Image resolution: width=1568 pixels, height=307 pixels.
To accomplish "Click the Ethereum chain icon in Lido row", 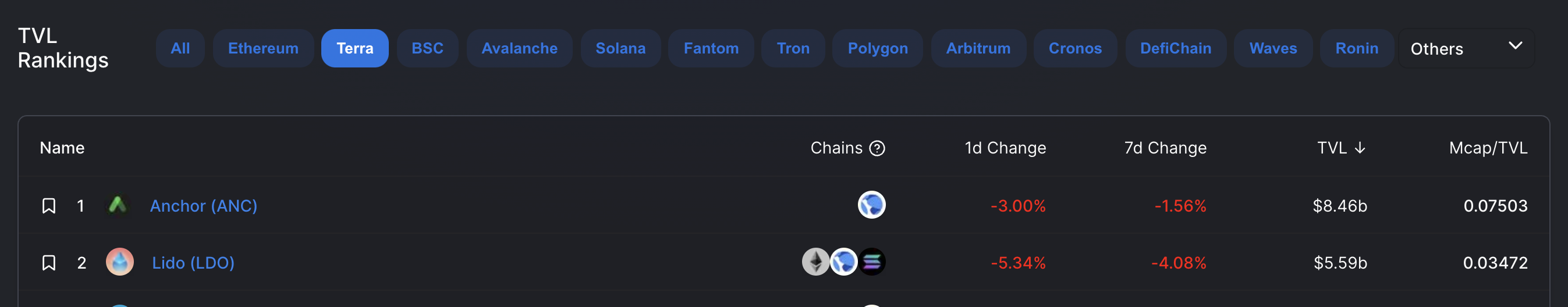I will coord(815,262).
